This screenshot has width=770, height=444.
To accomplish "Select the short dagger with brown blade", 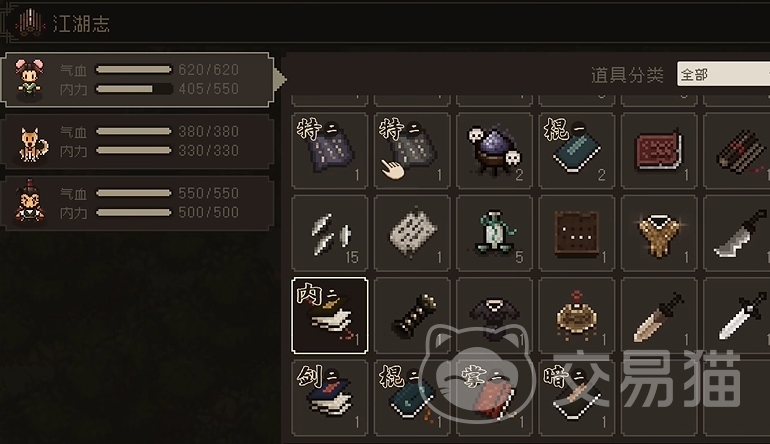I will (659, 315).
